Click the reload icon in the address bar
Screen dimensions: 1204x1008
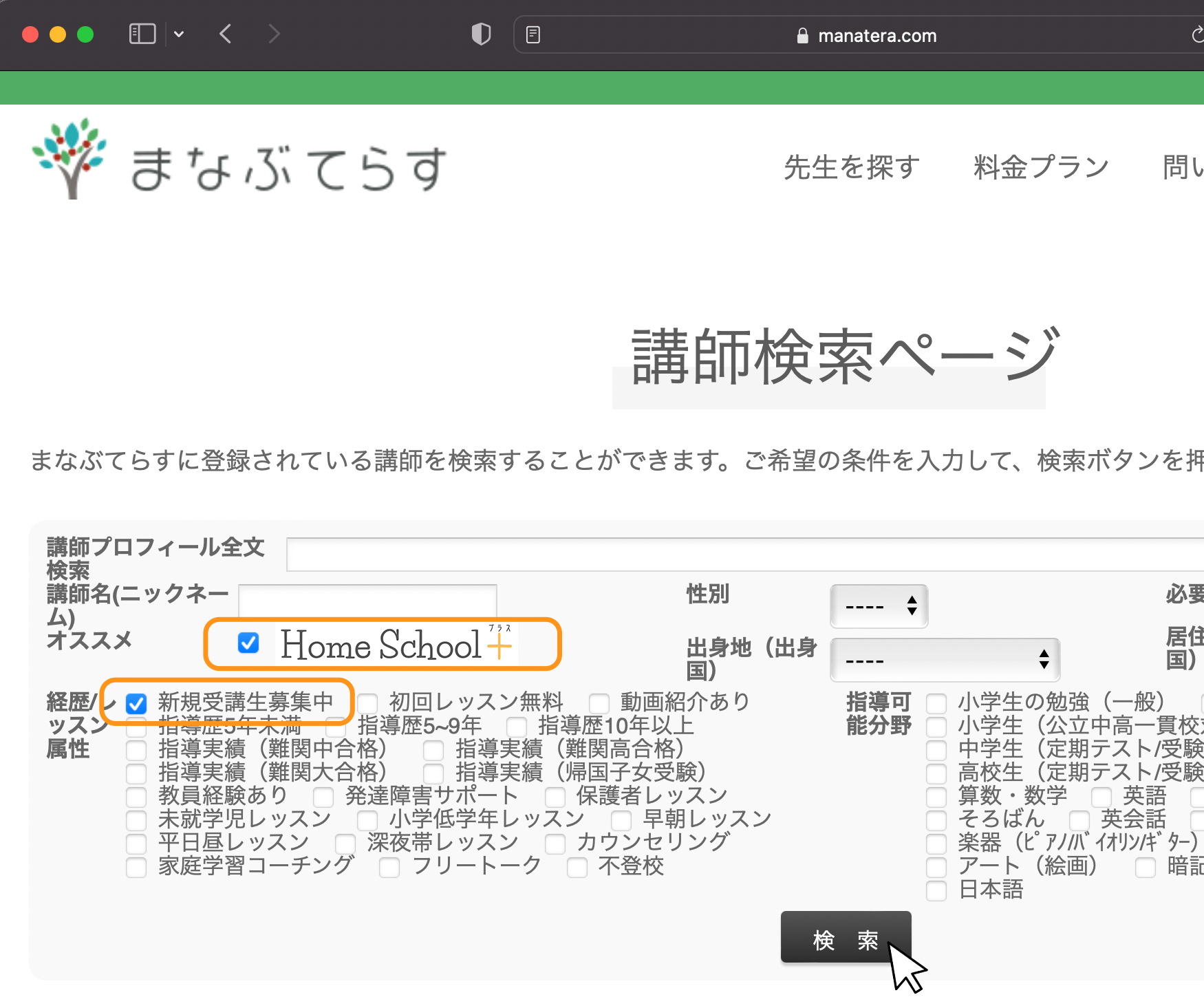(1197, 34)
